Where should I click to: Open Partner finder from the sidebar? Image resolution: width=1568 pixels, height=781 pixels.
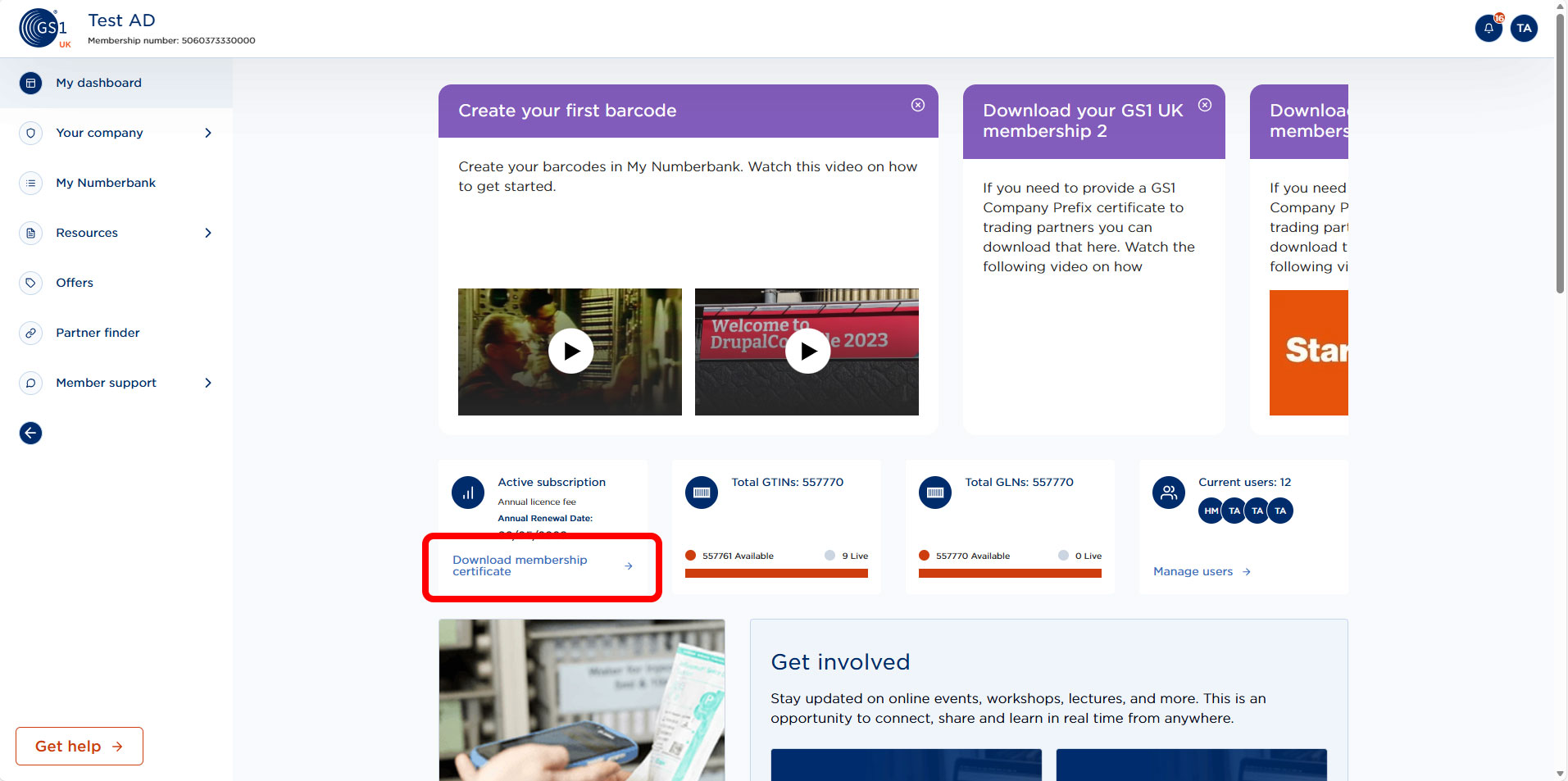30,333
